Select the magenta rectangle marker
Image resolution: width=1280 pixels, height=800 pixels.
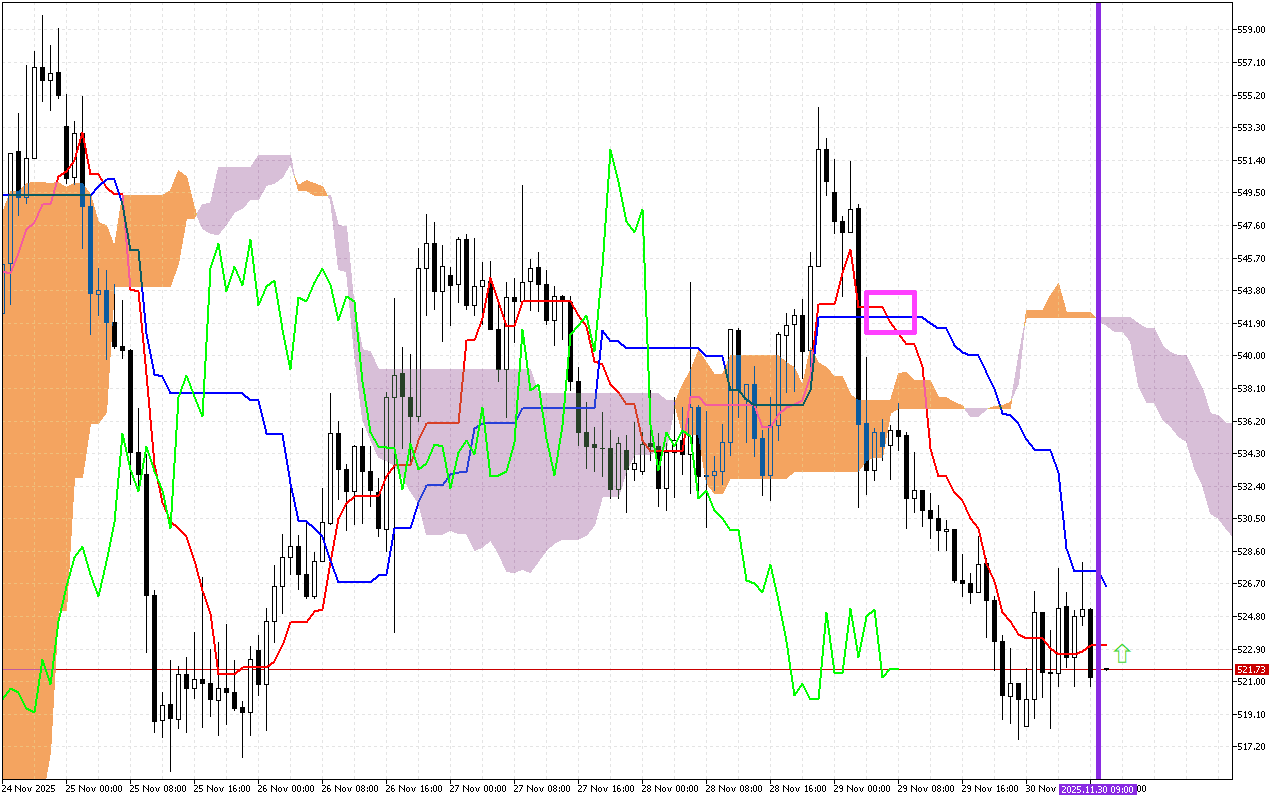coord(890,312)
